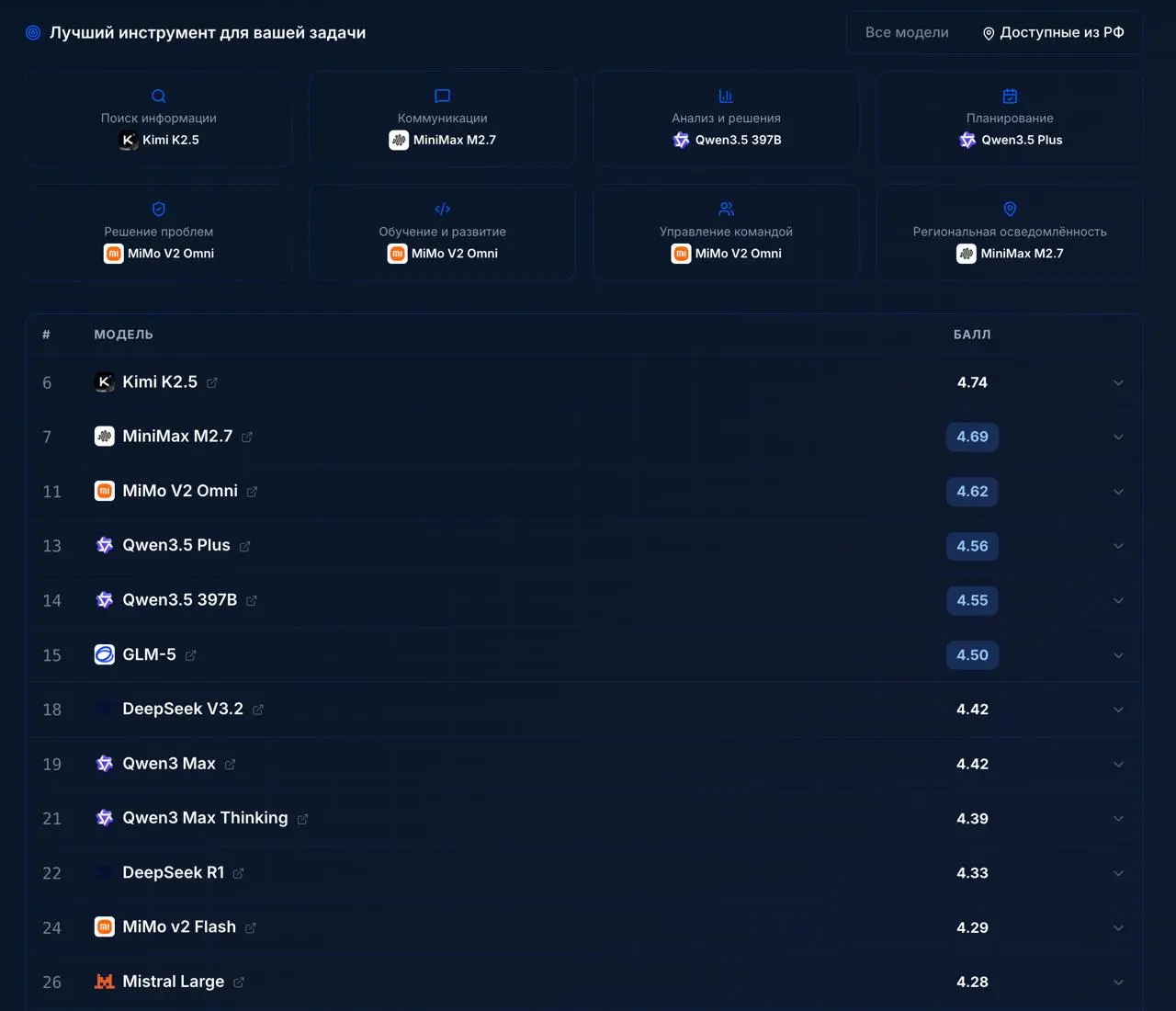
Task: Click the highlighted 4.62 score badge
Action: (x=972, y=492)
